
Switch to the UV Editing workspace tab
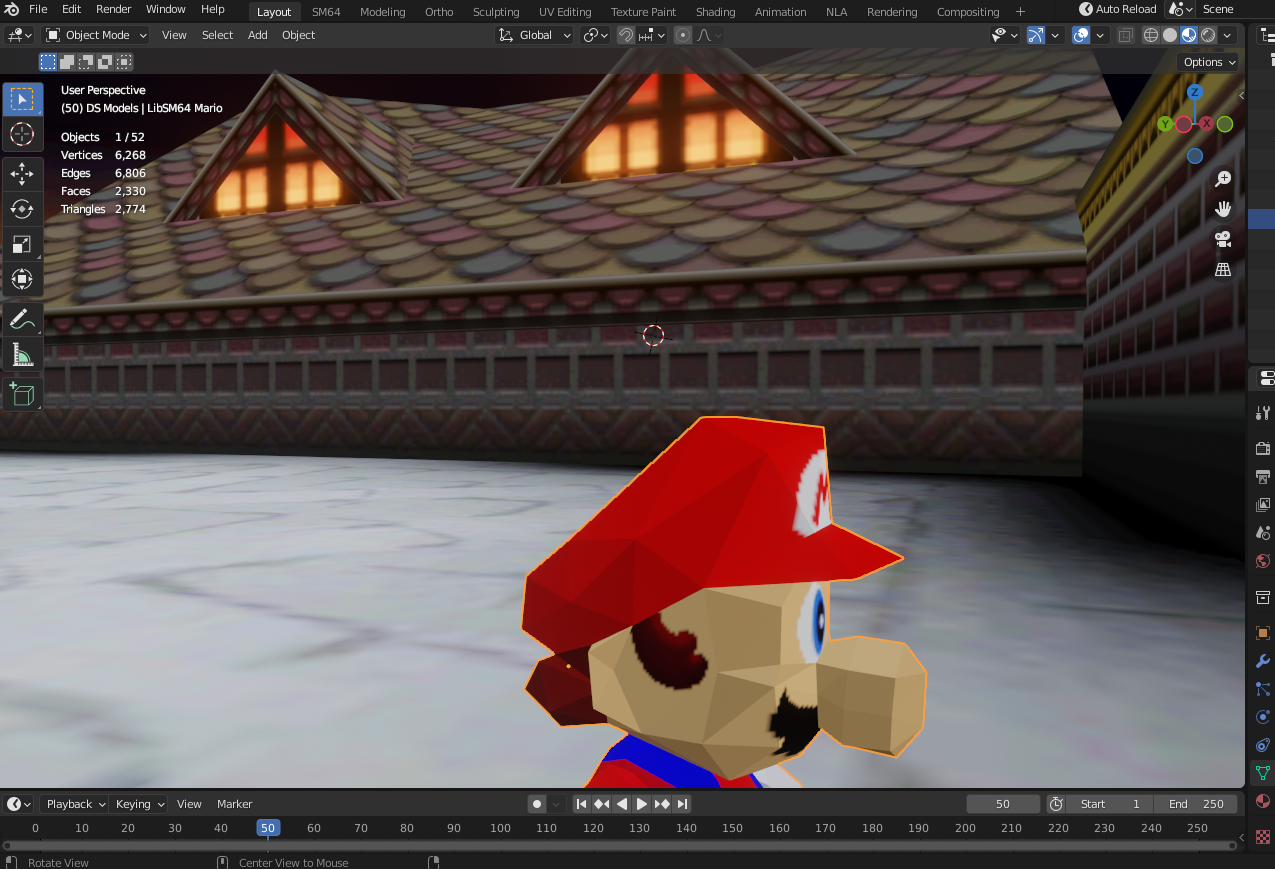564,11
